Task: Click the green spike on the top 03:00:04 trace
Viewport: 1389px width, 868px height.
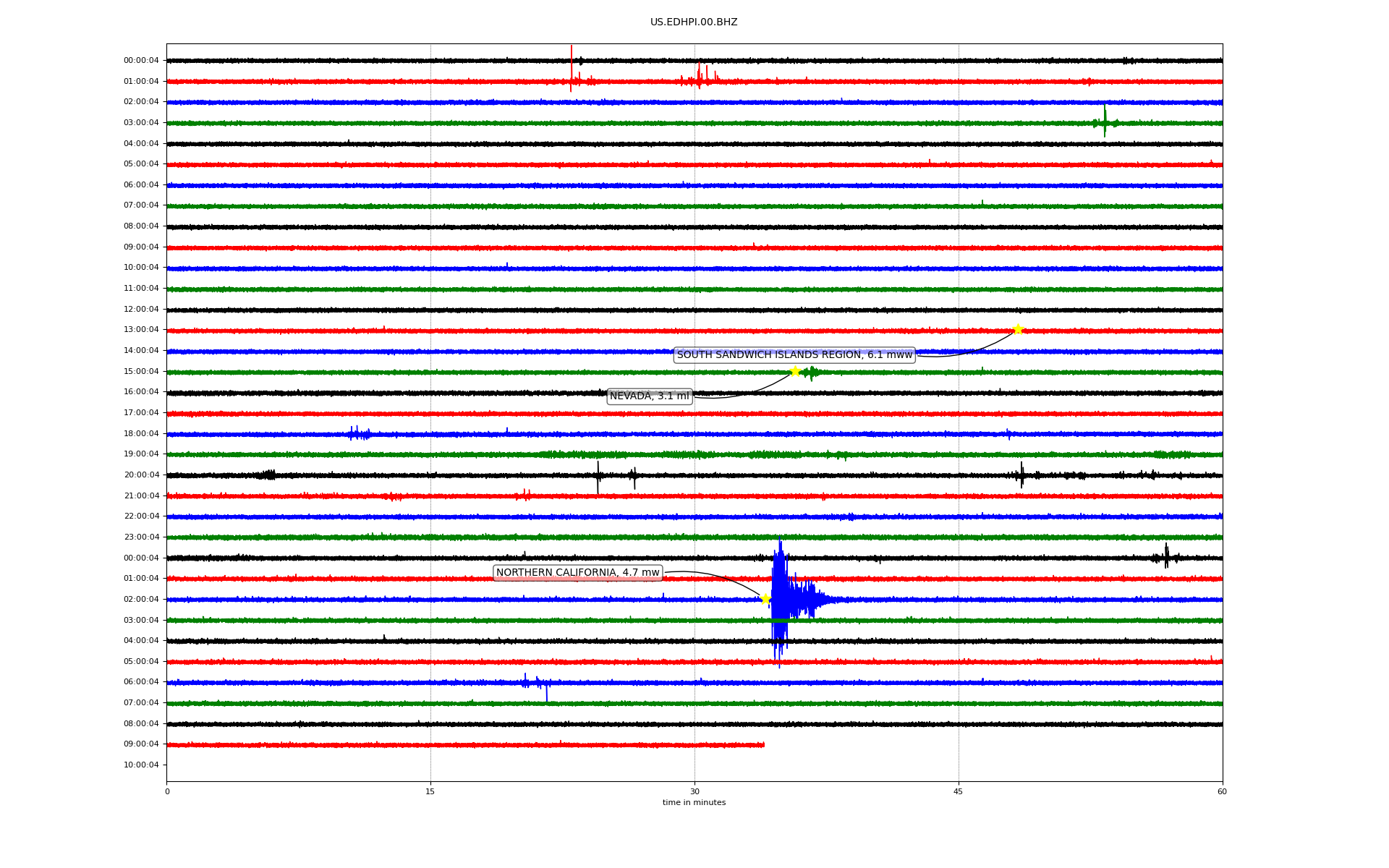Action: (x=1105, y=122)
